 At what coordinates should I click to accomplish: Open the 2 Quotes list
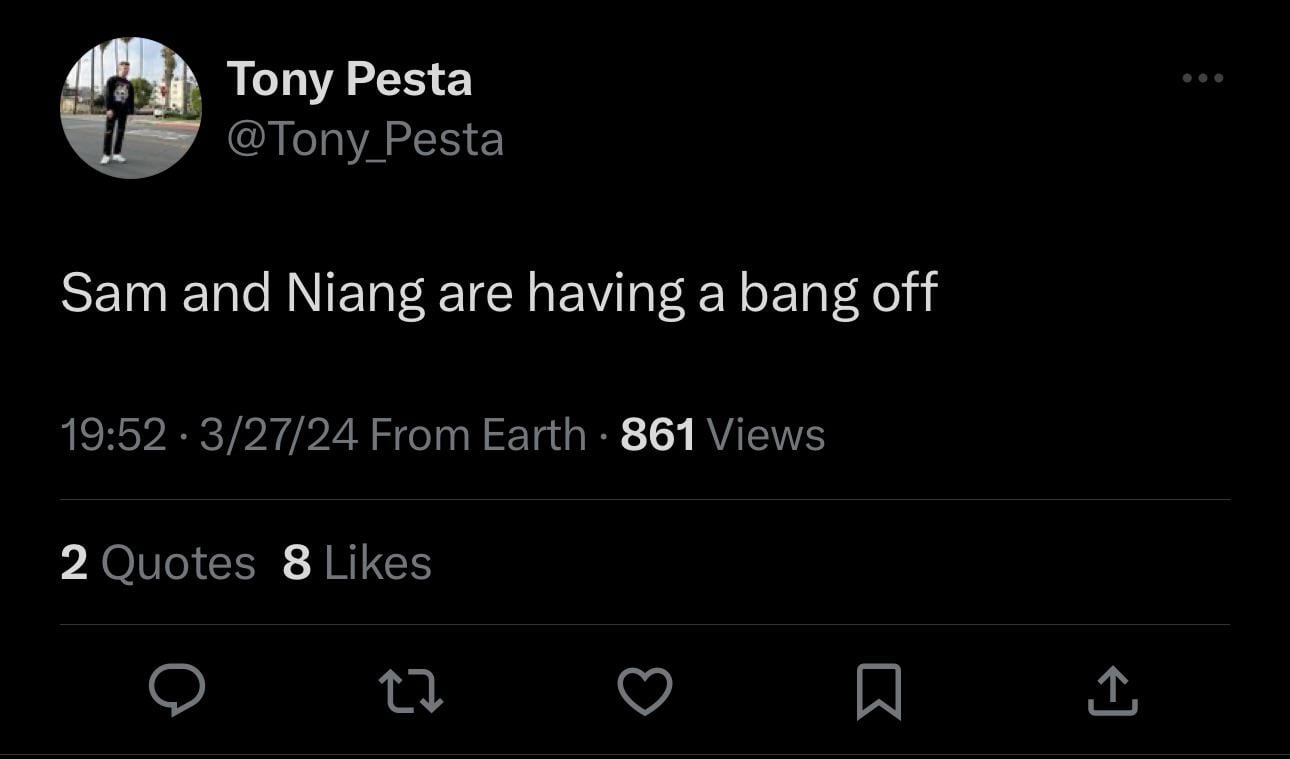pyautogui.click(x=158, y=563)
